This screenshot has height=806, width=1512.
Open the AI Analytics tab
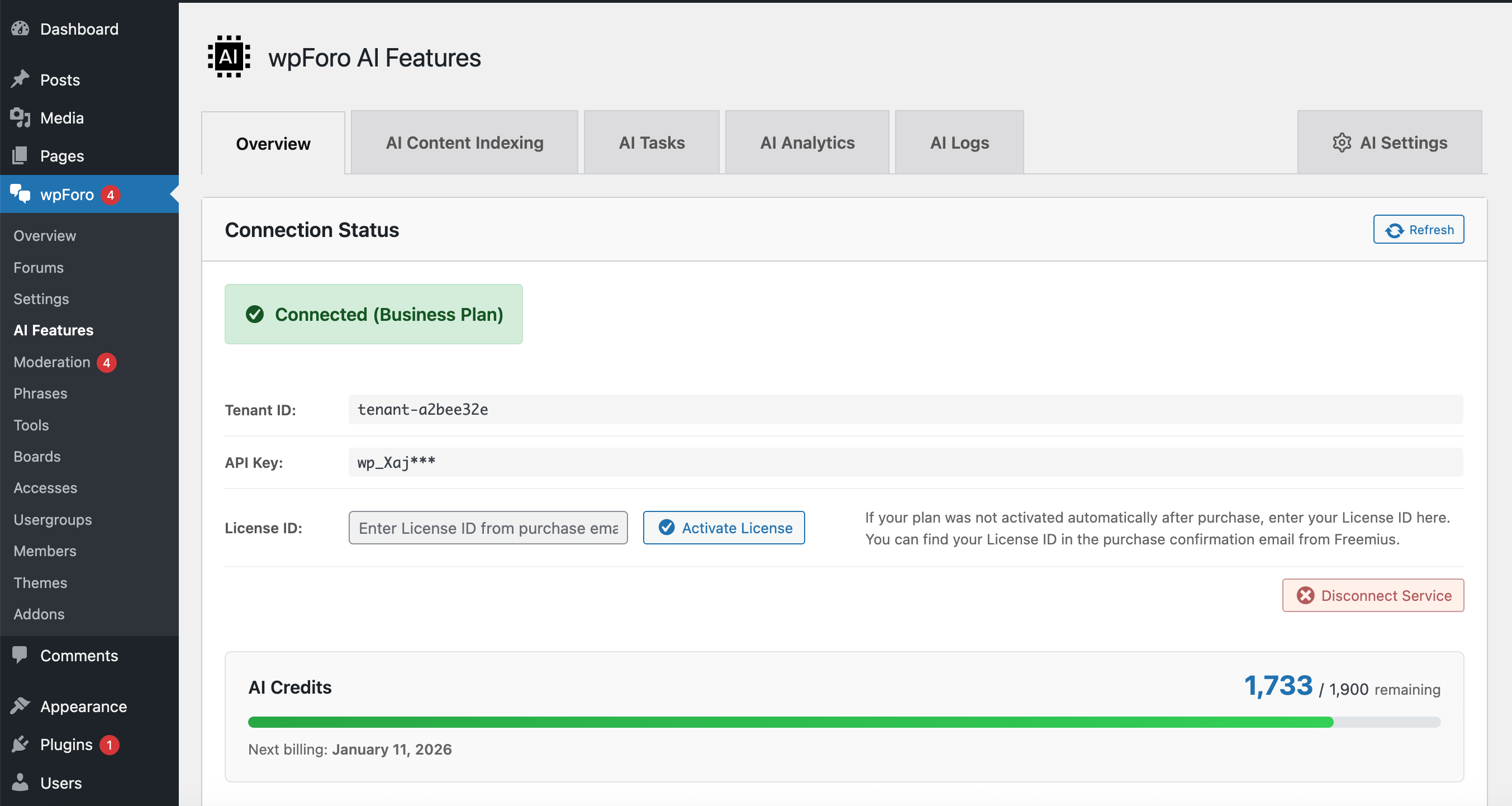(x=807, y=143)
